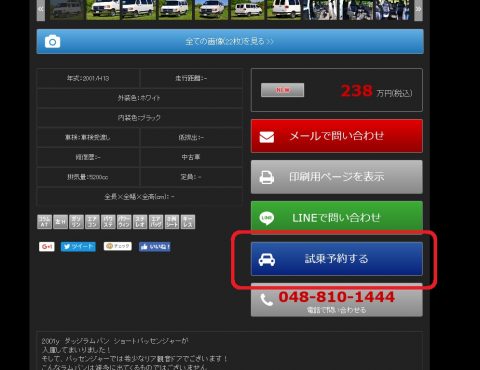The image size is (480, 370).
Task: Click the 排気量:5200cc cell
Action: 88,177
